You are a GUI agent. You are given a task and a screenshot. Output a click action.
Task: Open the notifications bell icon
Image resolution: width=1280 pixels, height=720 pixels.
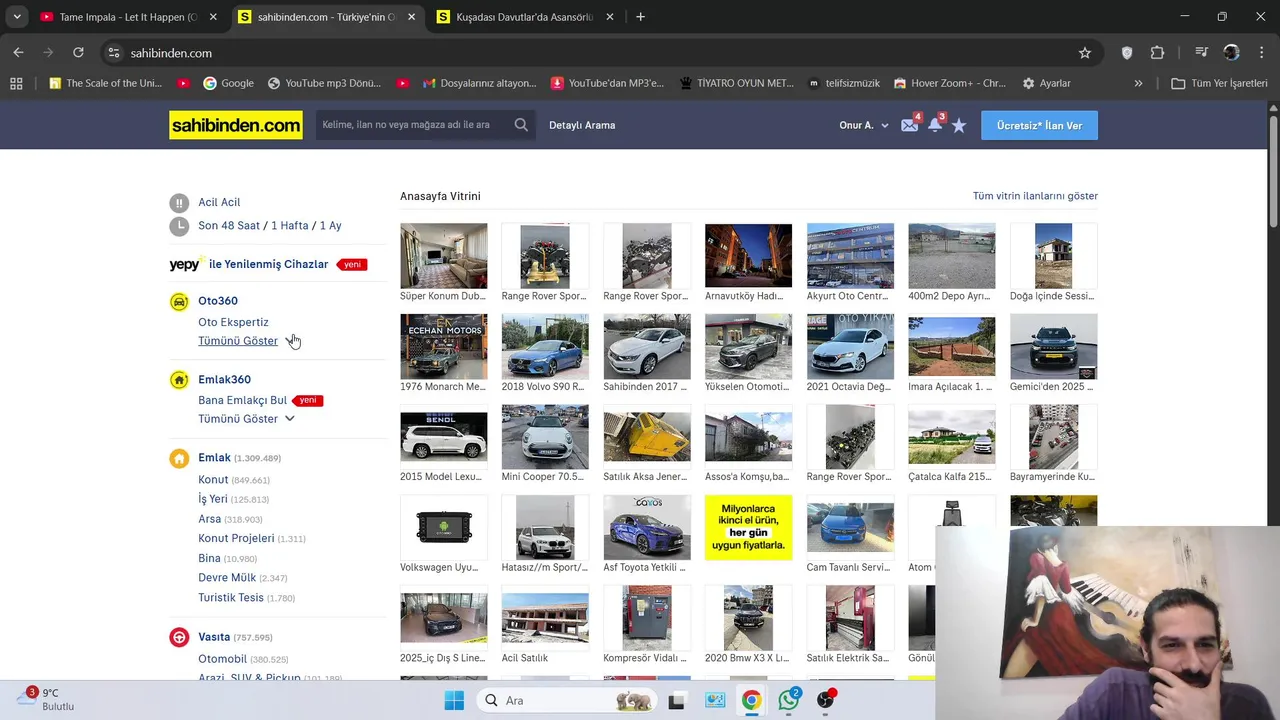(935, 125)
